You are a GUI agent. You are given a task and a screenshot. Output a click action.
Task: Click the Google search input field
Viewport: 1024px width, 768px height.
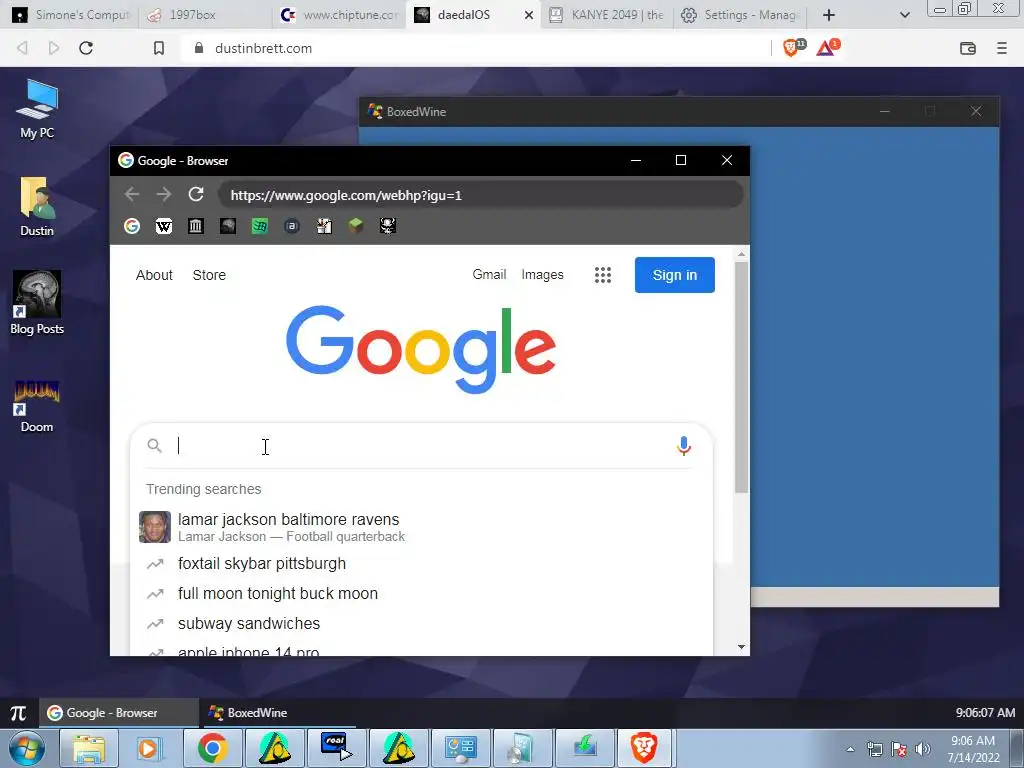(x=421, y=446)
